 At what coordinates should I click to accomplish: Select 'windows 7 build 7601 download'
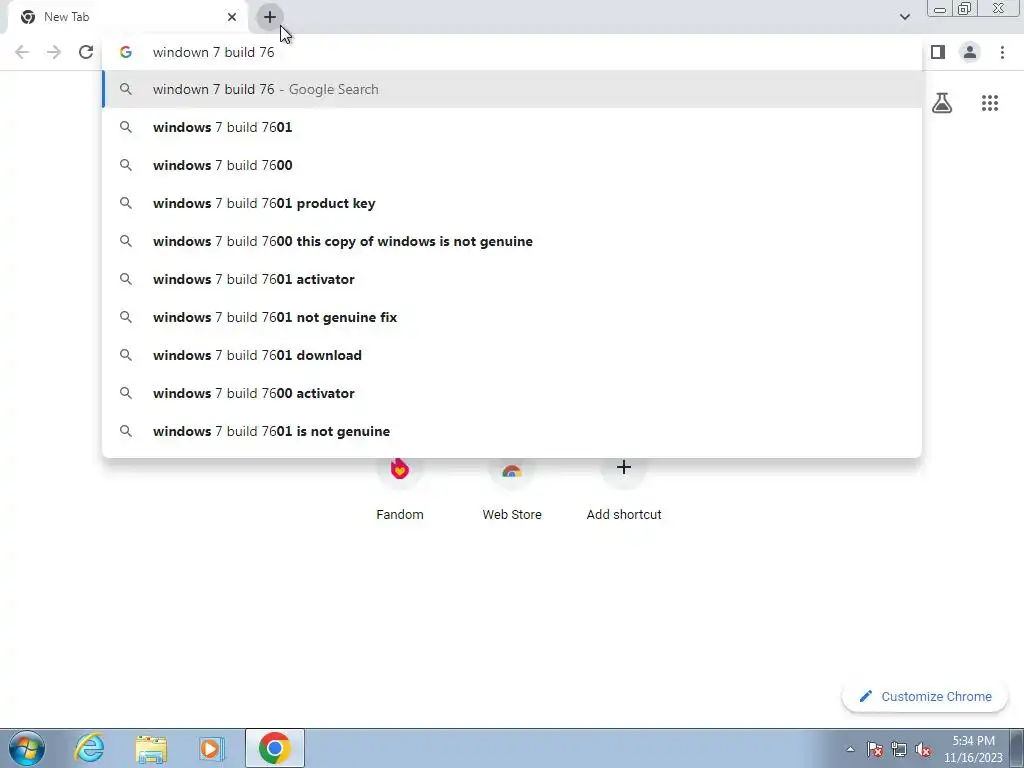[512, 355]
